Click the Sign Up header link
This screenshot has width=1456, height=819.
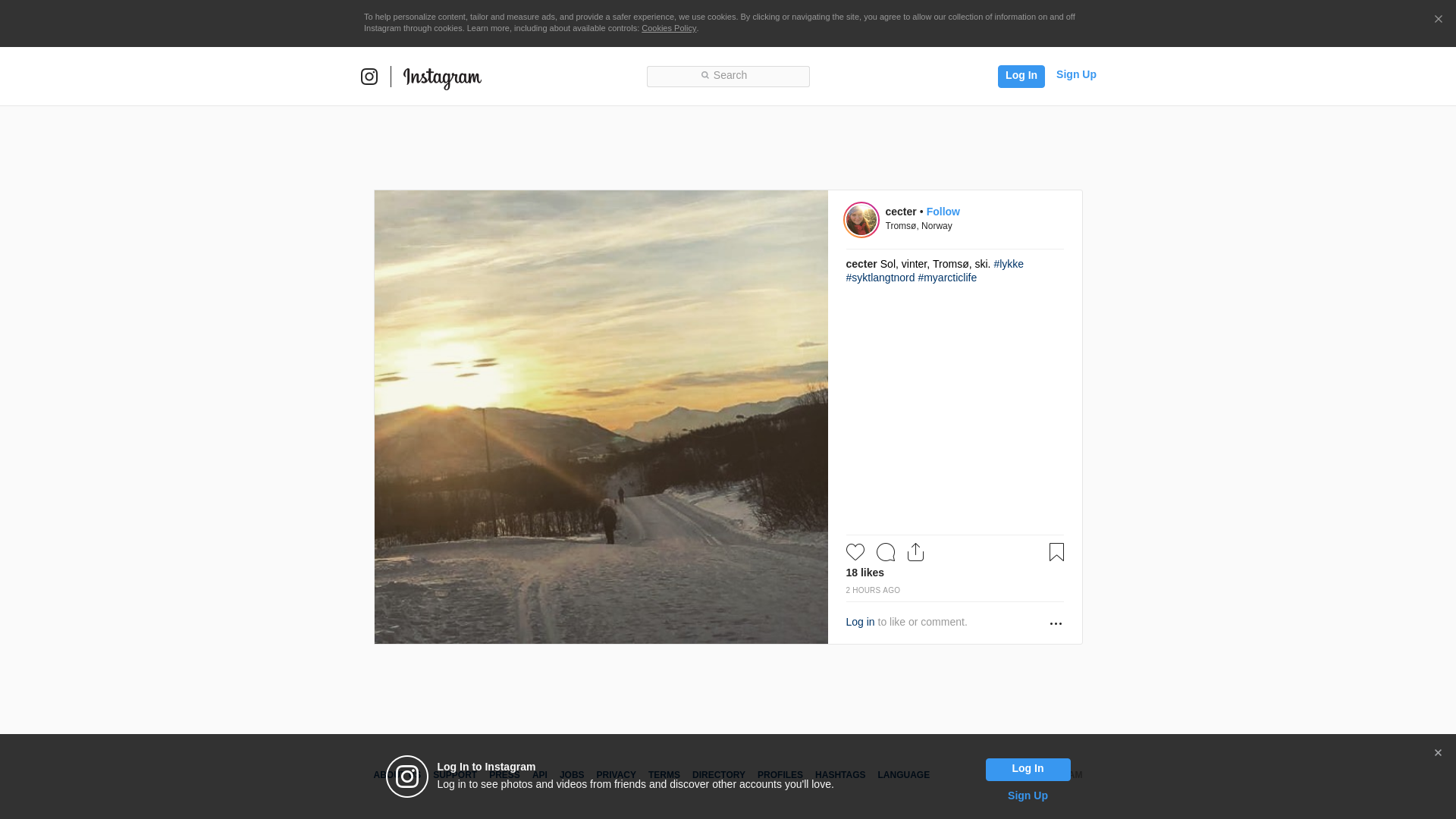pyautogui.click(x=1076, y=74)
